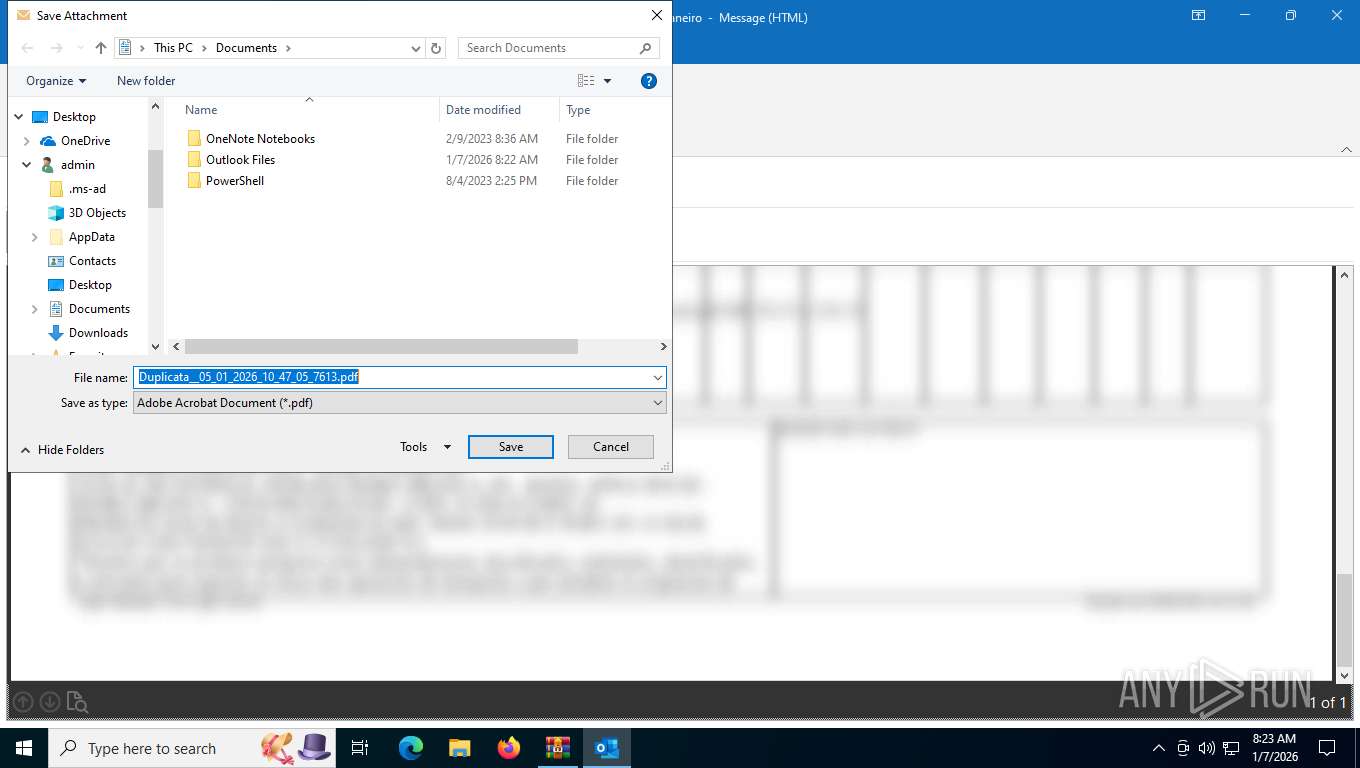Image resolution: width=1360 pixels, height=768 pixels.
Task: Select OneDrive in the navigation pane
Action: pos(85,141)
